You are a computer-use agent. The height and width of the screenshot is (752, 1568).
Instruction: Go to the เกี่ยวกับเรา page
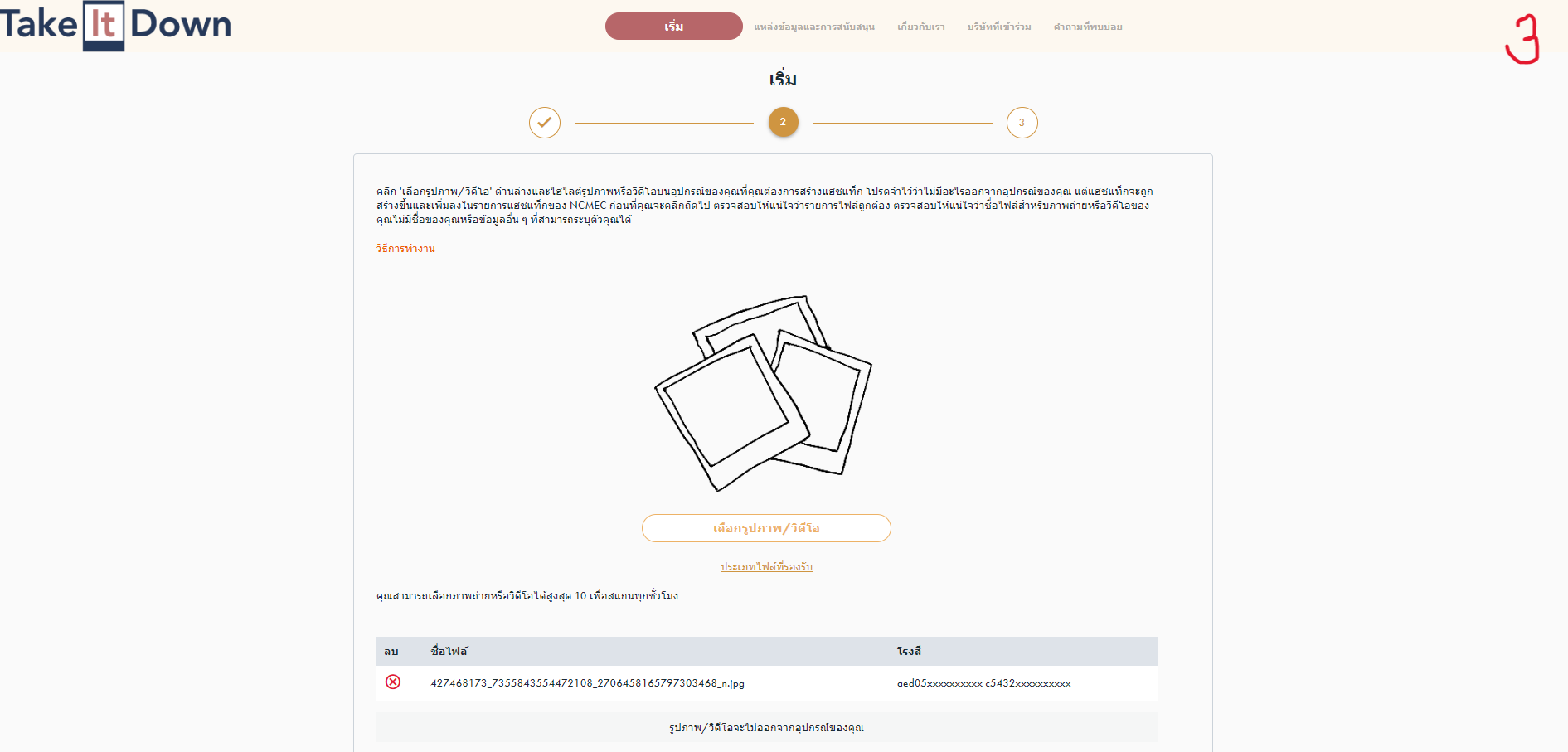(920, 27)
